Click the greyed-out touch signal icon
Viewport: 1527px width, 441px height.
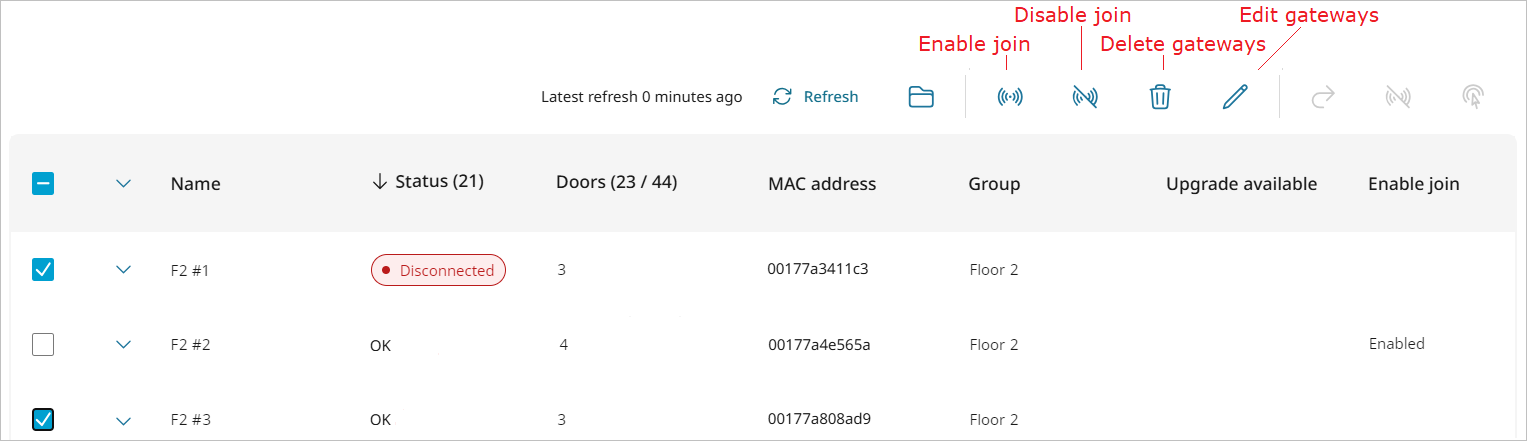coord(1472,97)
